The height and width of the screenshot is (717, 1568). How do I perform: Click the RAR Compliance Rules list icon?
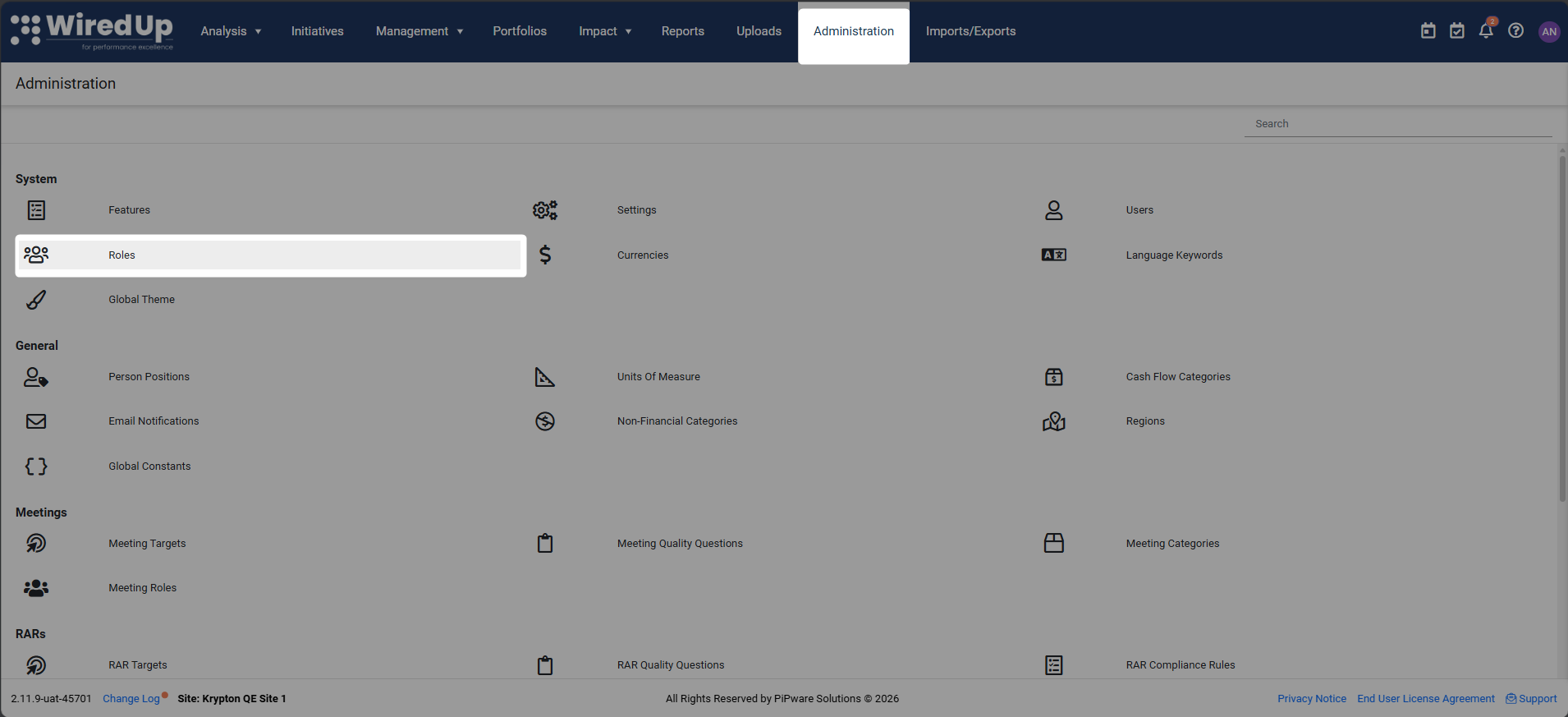point(1054,665)
